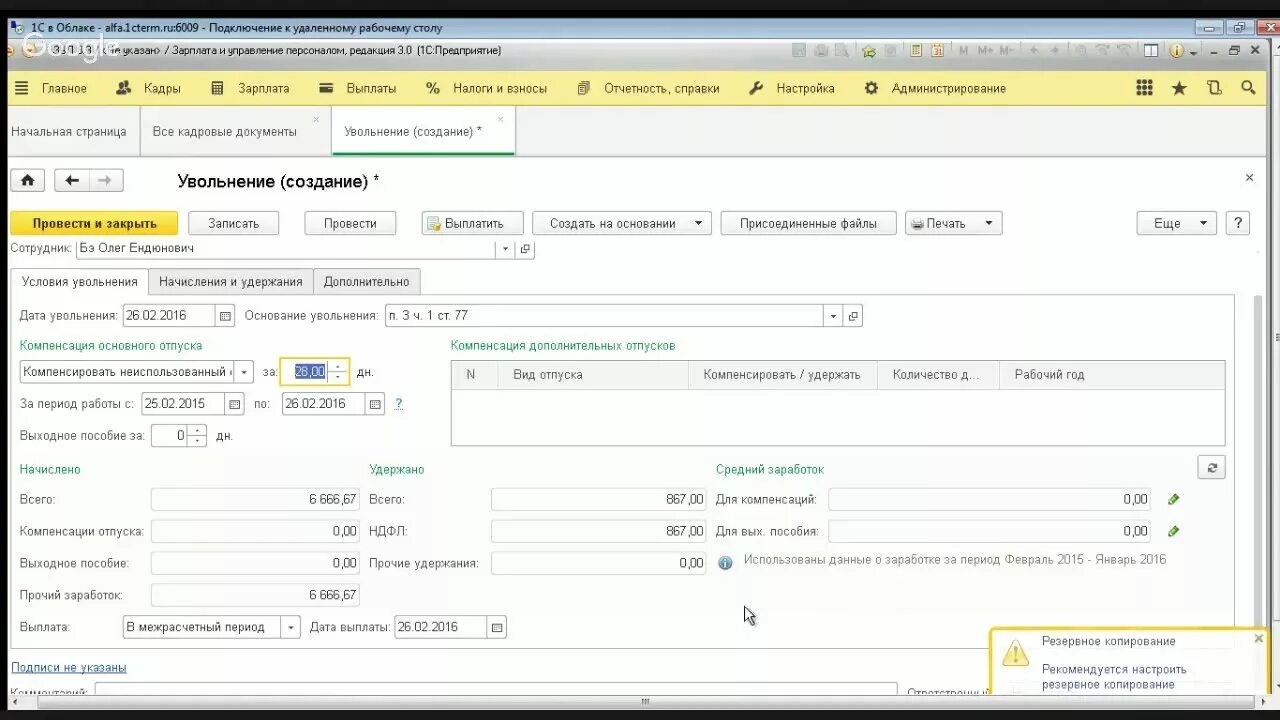Click the print preview icon in title toolbar

click(x=841, y=50)
